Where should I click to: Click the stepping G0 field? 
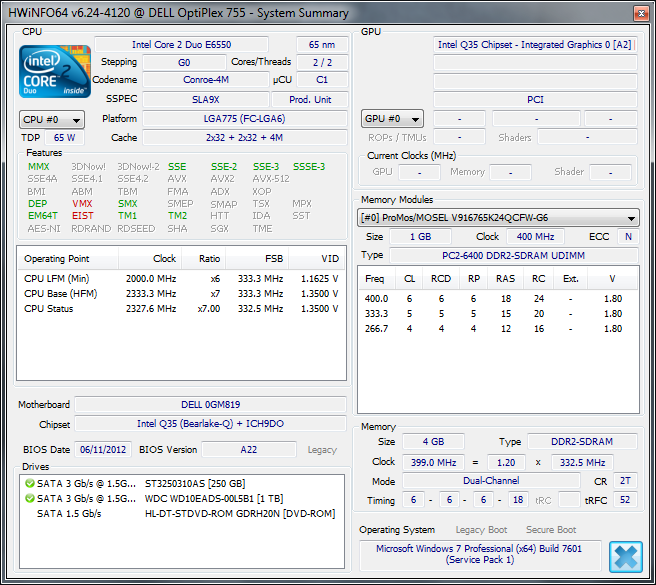click(184, 63)
